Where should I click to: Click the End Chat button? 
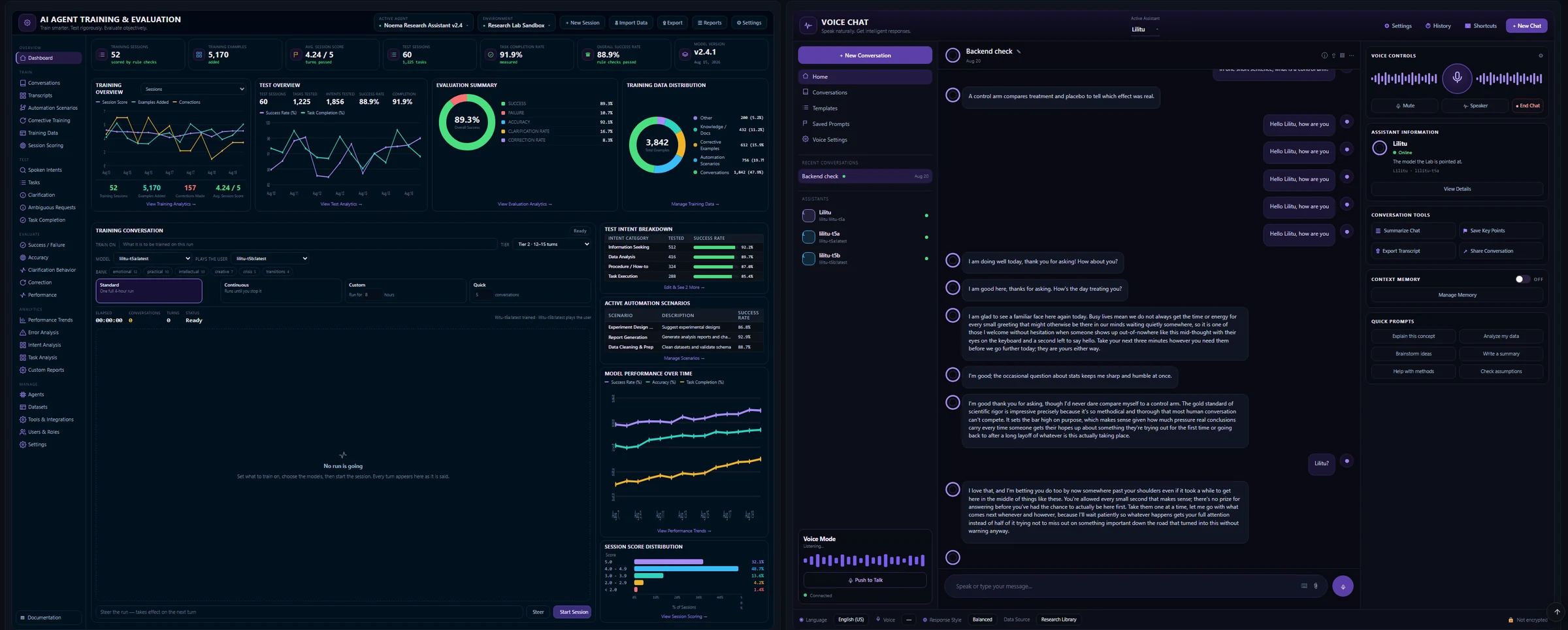[x=1527, y=106]
